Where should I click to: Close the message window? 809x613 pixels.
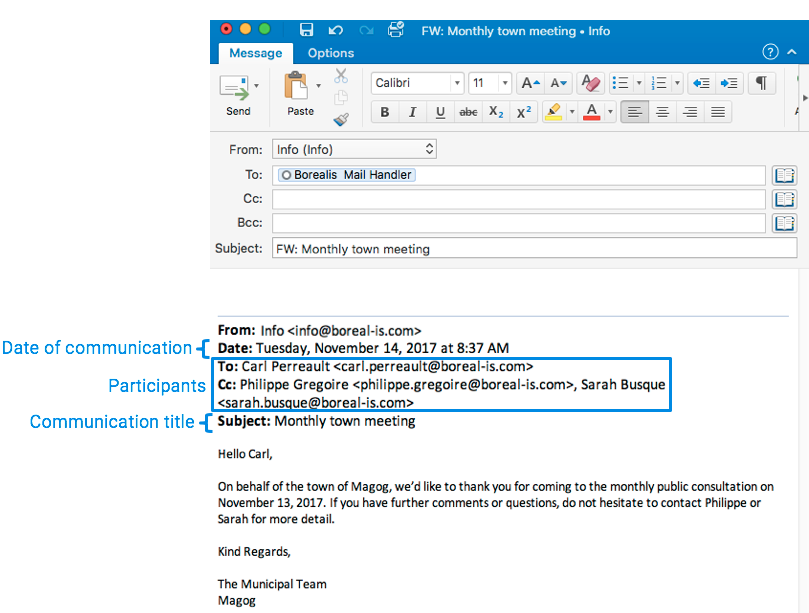click(x=226, y=29)
